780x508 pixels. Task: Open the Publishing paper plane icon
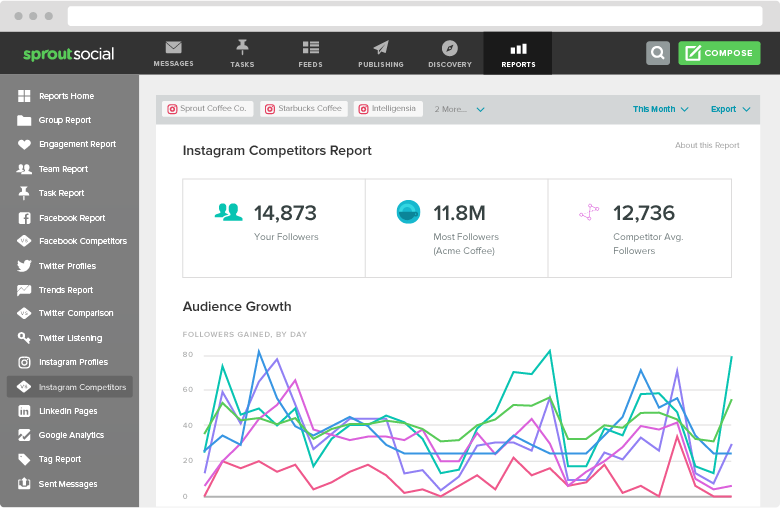(x=381, y=47)
